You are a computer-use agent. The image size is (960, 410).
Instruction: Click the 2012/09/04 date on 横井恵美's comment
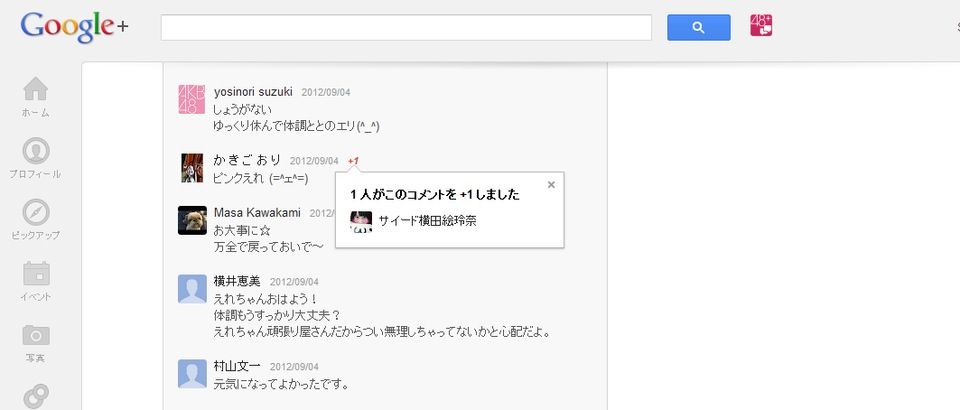pos(294,282)
